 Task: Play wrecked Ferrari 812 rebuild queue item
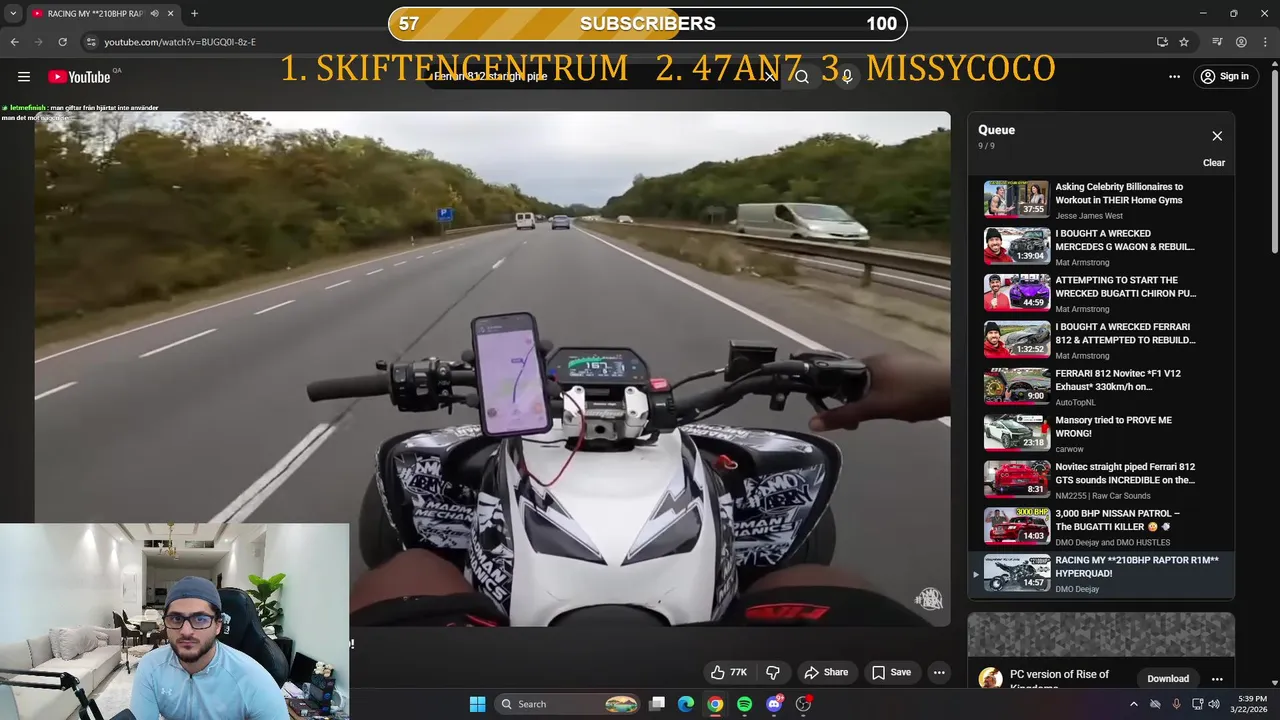(1101, 340)
